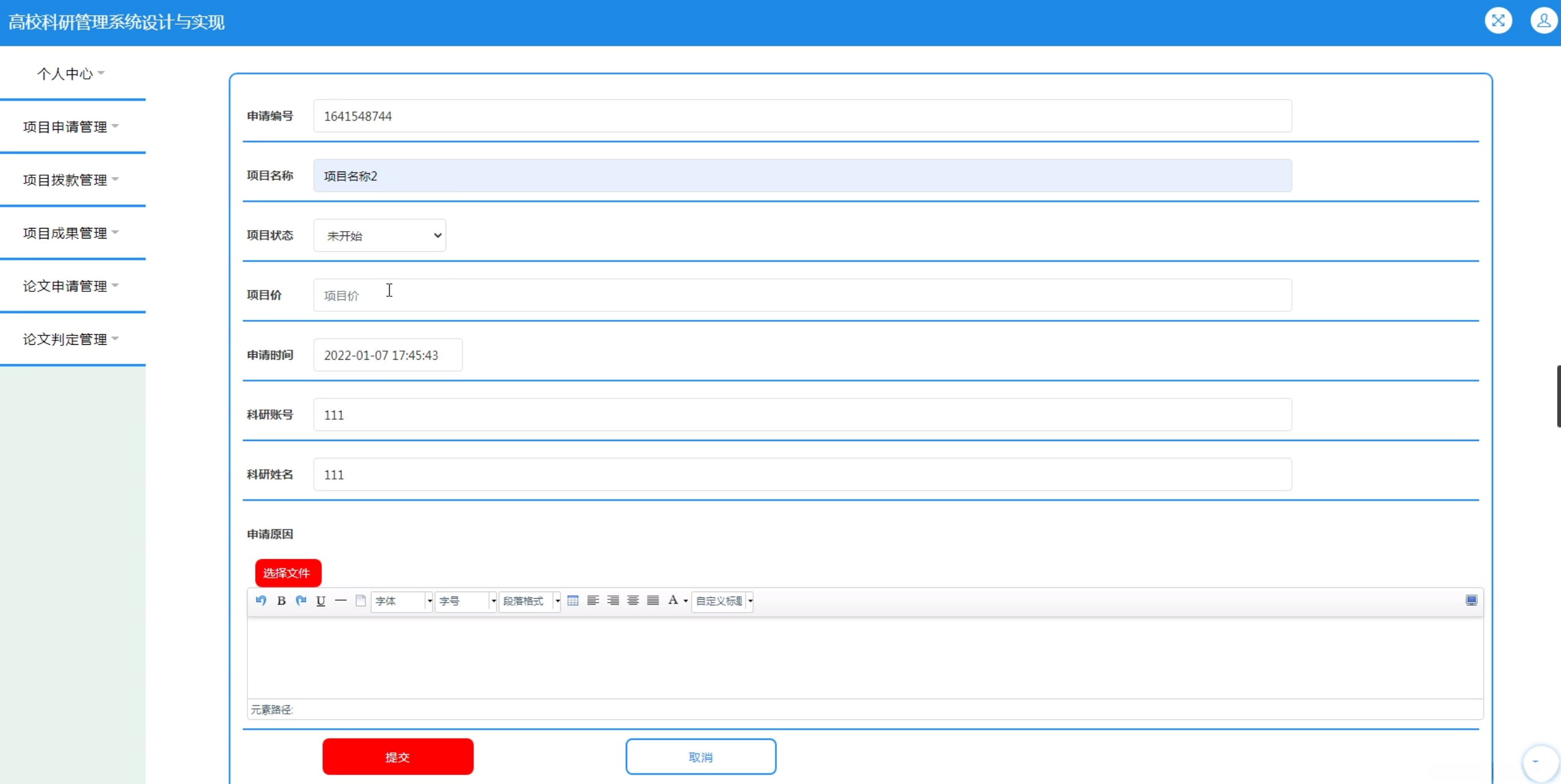Viewport: 1561px width, 784px height.
Task: Toggle underline formatting in the editor
Action: point(321,601)
